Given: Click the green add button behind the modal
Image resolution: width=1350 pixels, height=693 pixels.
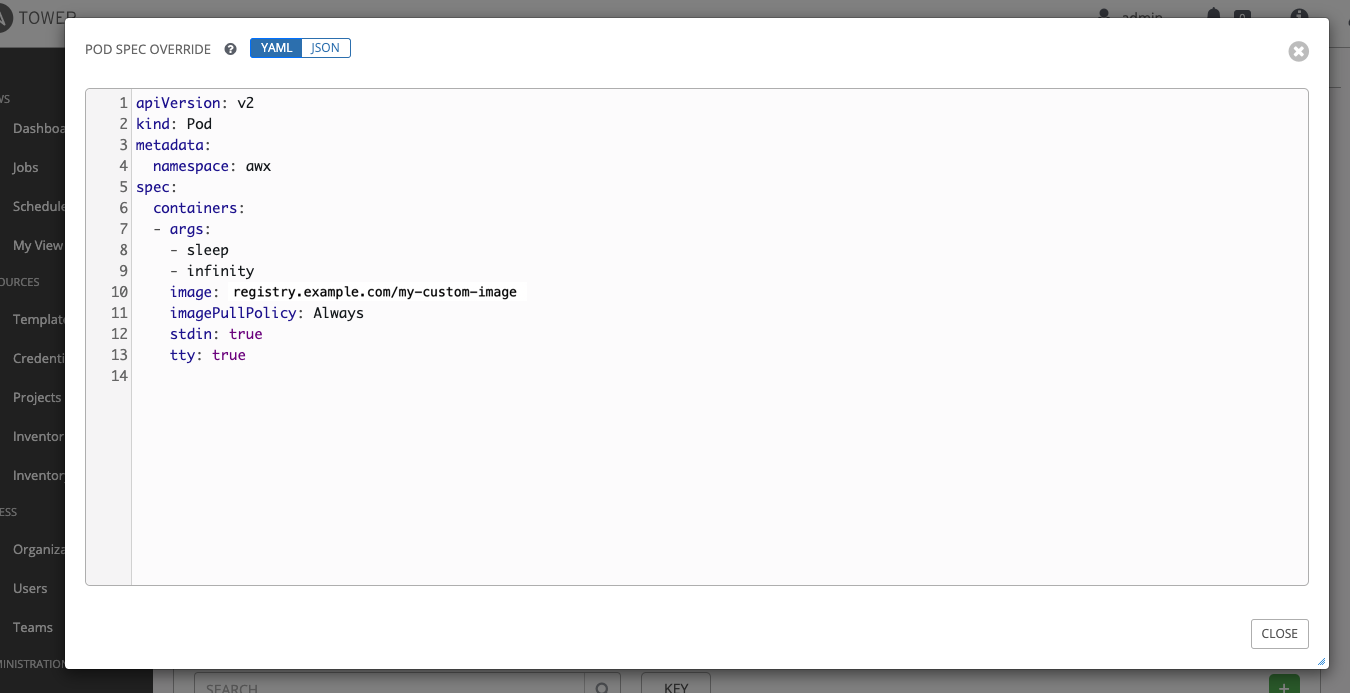Looking at the screenshot, I should [1284, 684].
